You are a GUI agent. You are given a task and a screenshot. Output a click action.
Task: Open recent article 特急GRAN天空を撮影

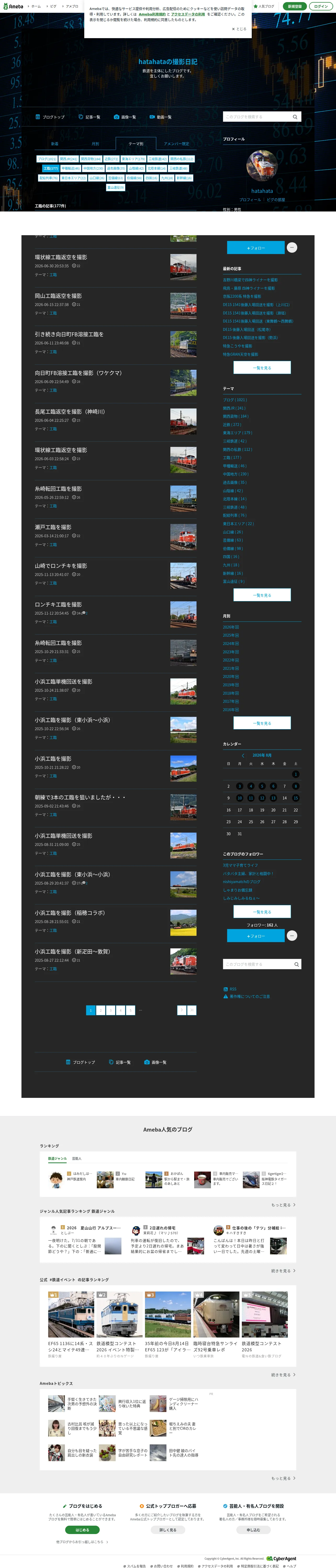(x=240, y=354)
